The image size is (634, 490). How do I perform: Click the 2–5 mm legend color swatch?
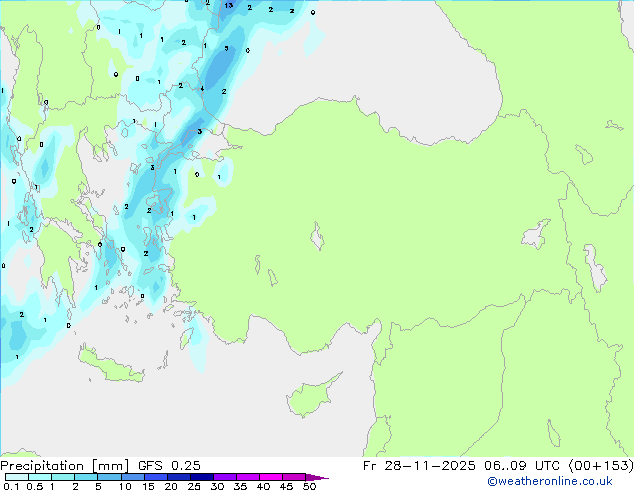[86, 477]
